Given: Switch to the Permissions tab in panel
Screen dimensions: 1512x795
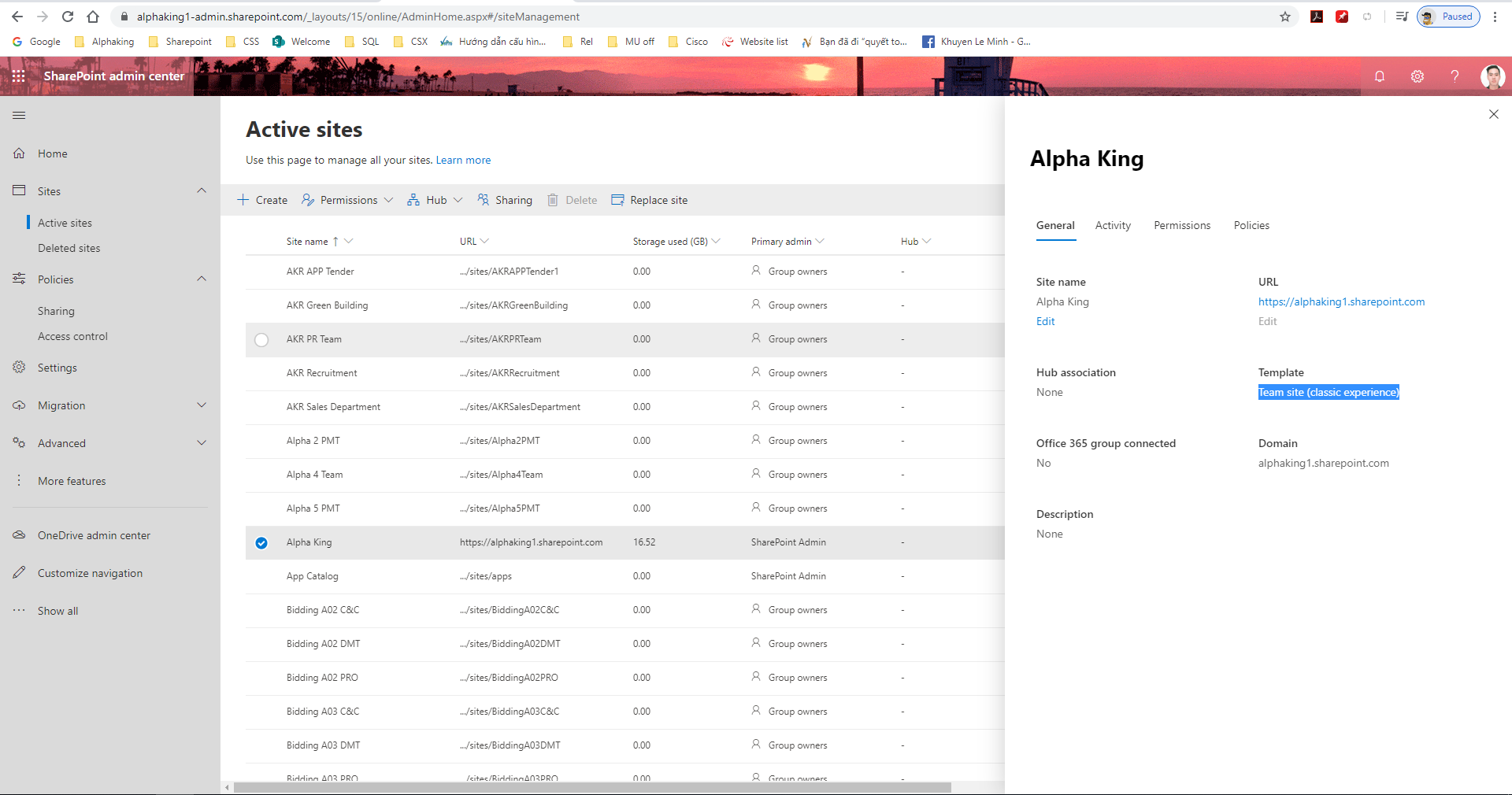Looking at the screenshot, I should click(x=1182, y=226).
